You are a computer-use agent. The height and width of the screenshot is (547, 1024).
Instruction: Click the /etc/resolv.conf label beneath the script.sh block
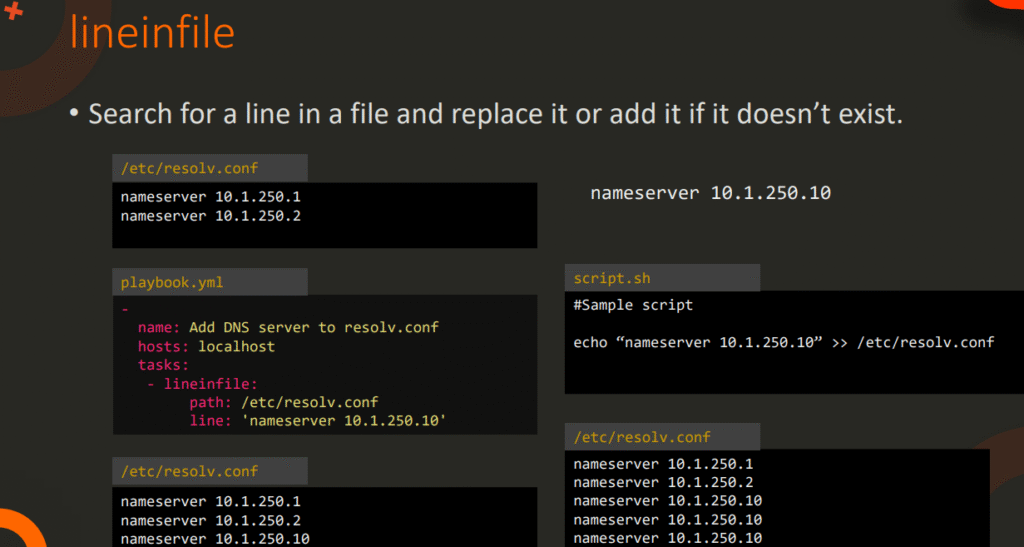pos(641,437)
